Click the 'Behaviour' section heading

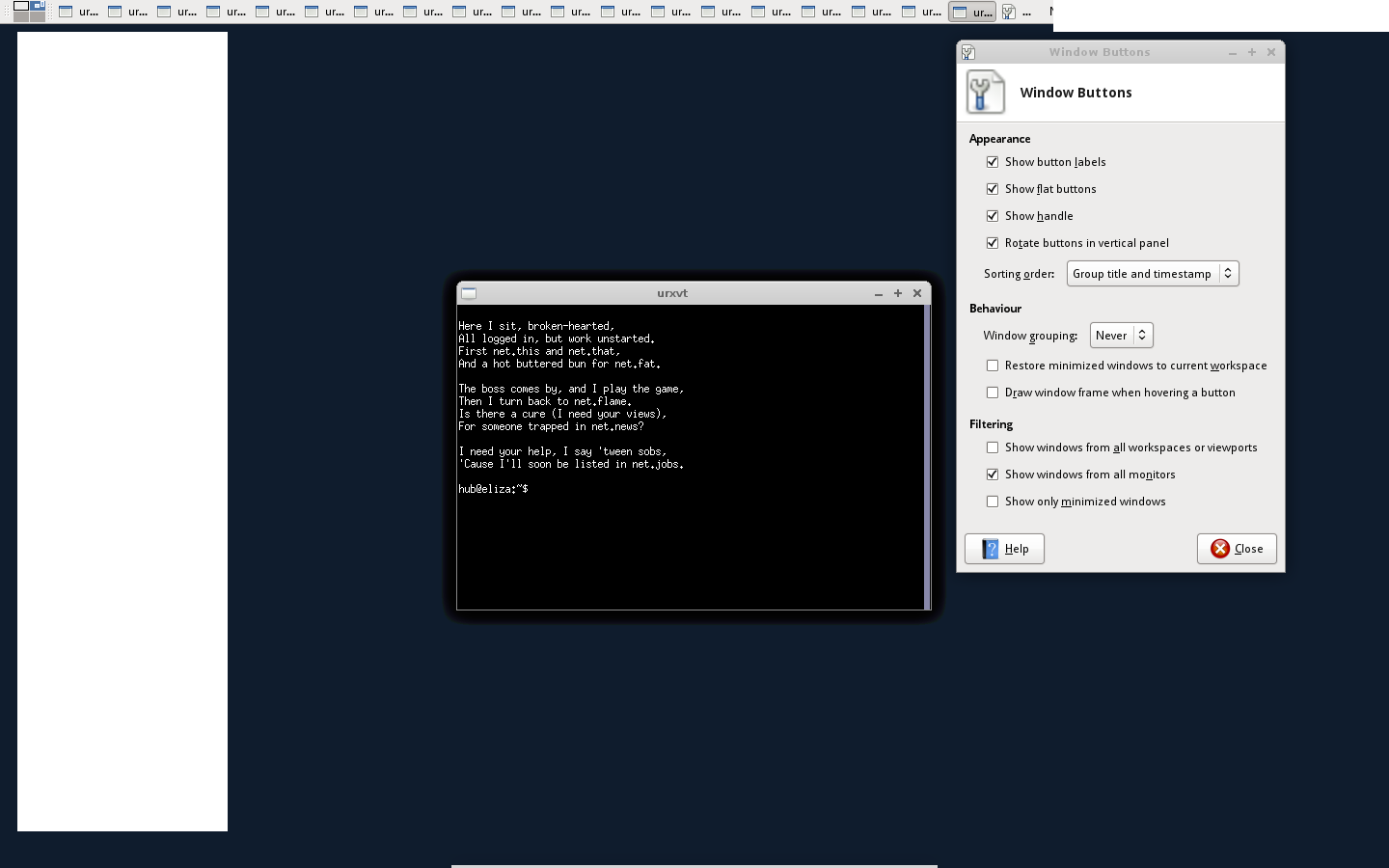coord(995,309)
